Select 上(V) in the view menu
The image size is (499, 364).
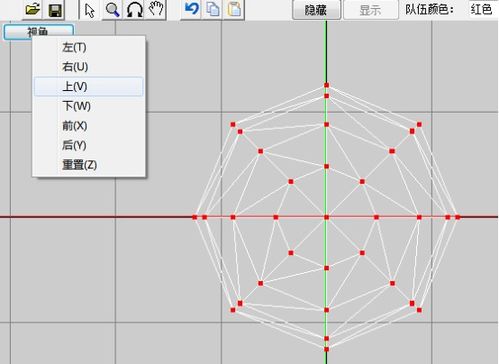coord(89,87)
